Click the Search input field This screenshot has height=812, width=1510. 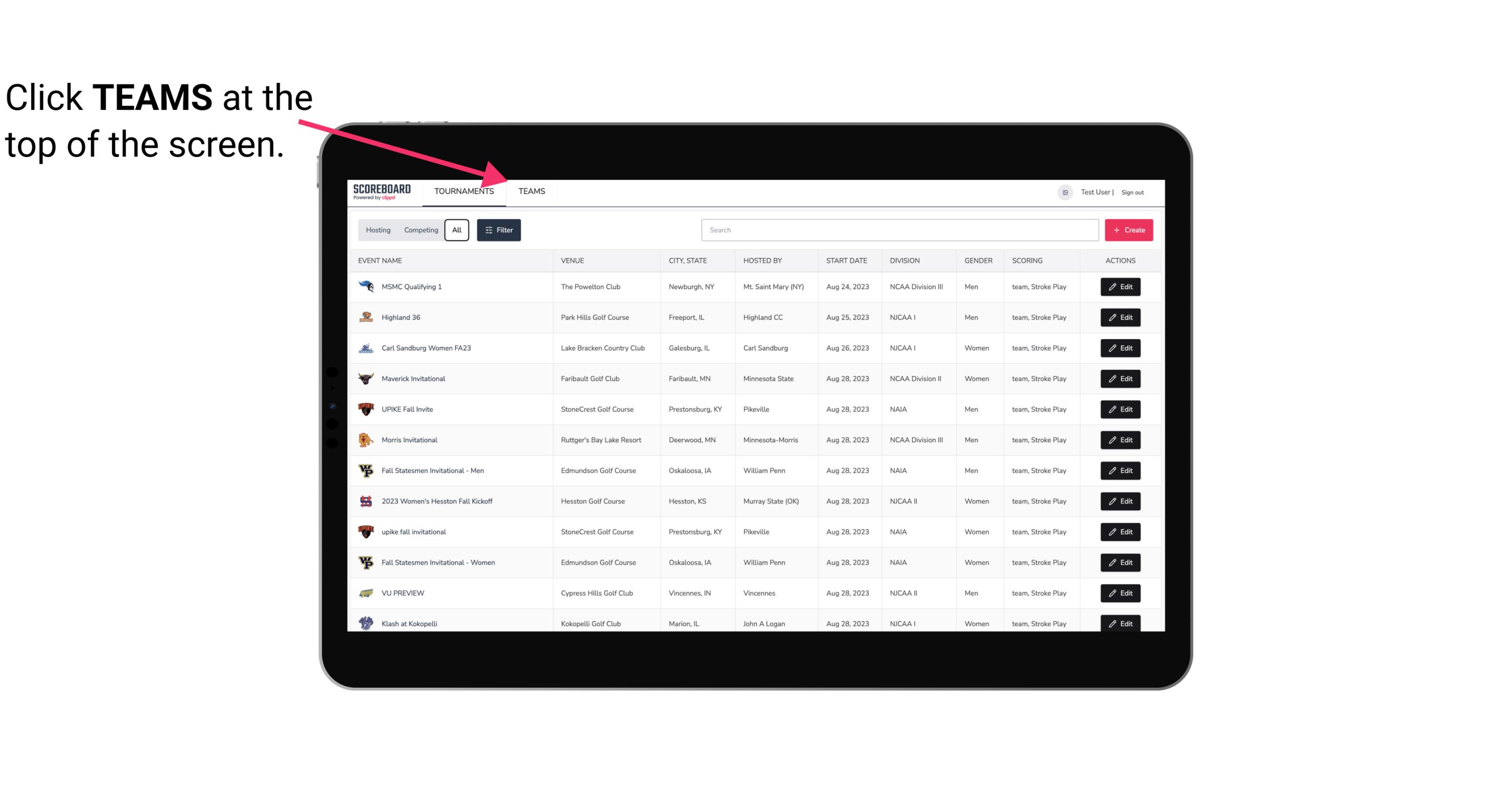point(899,230)
